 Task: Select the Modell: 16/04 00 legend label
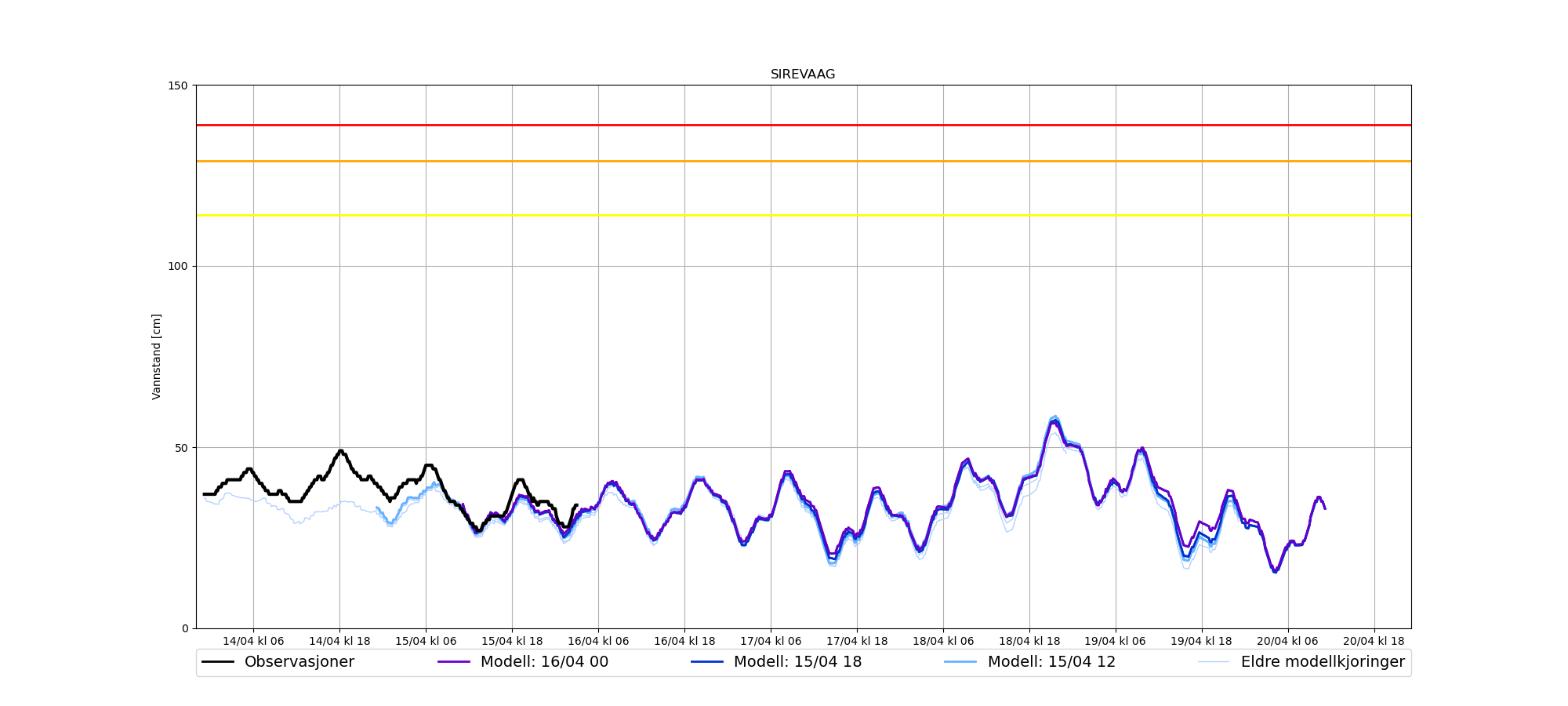pyautogui.click(x=544, y=662)
